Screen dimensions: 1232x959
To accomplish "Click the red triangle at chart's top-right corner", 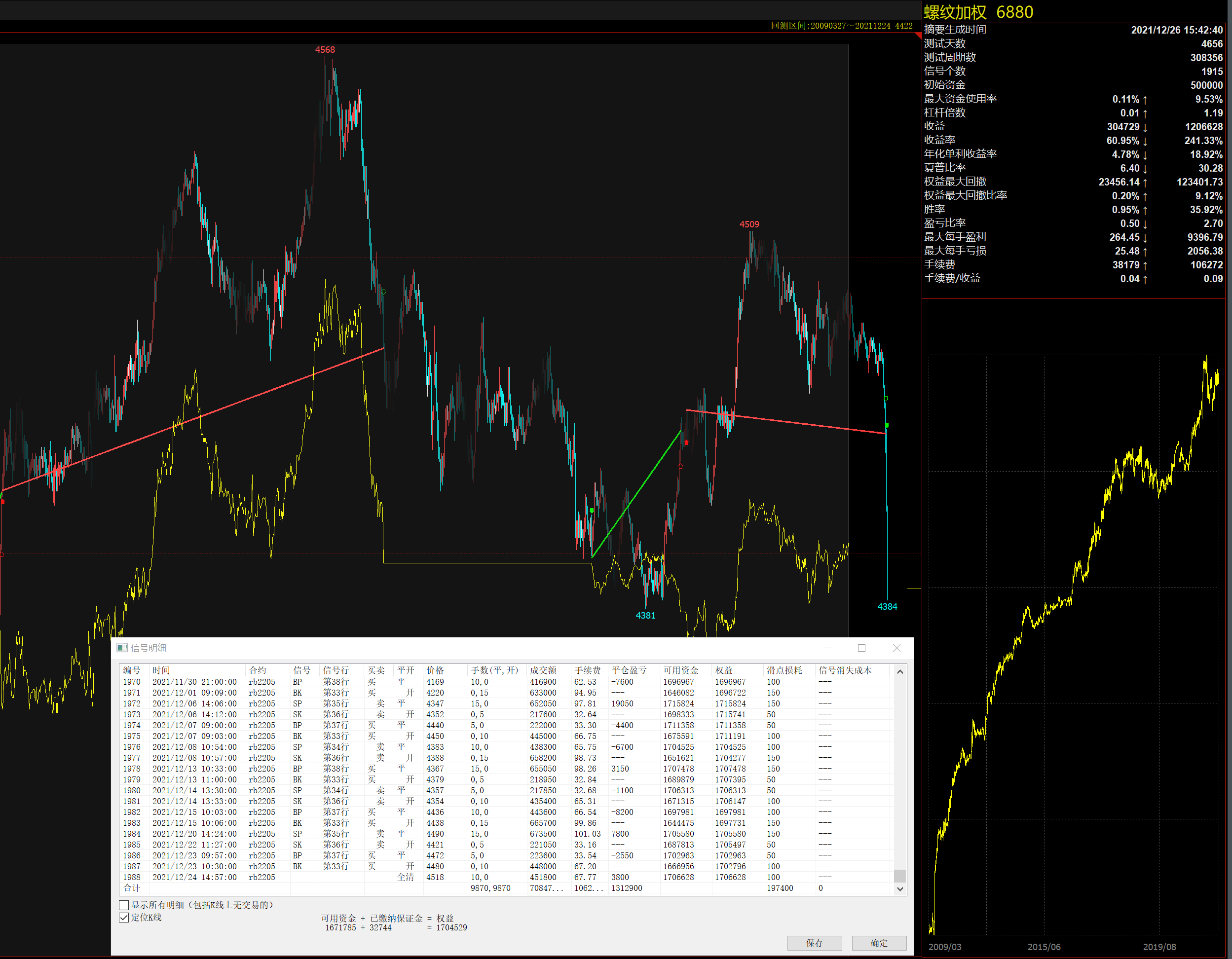I will (918, 36).
